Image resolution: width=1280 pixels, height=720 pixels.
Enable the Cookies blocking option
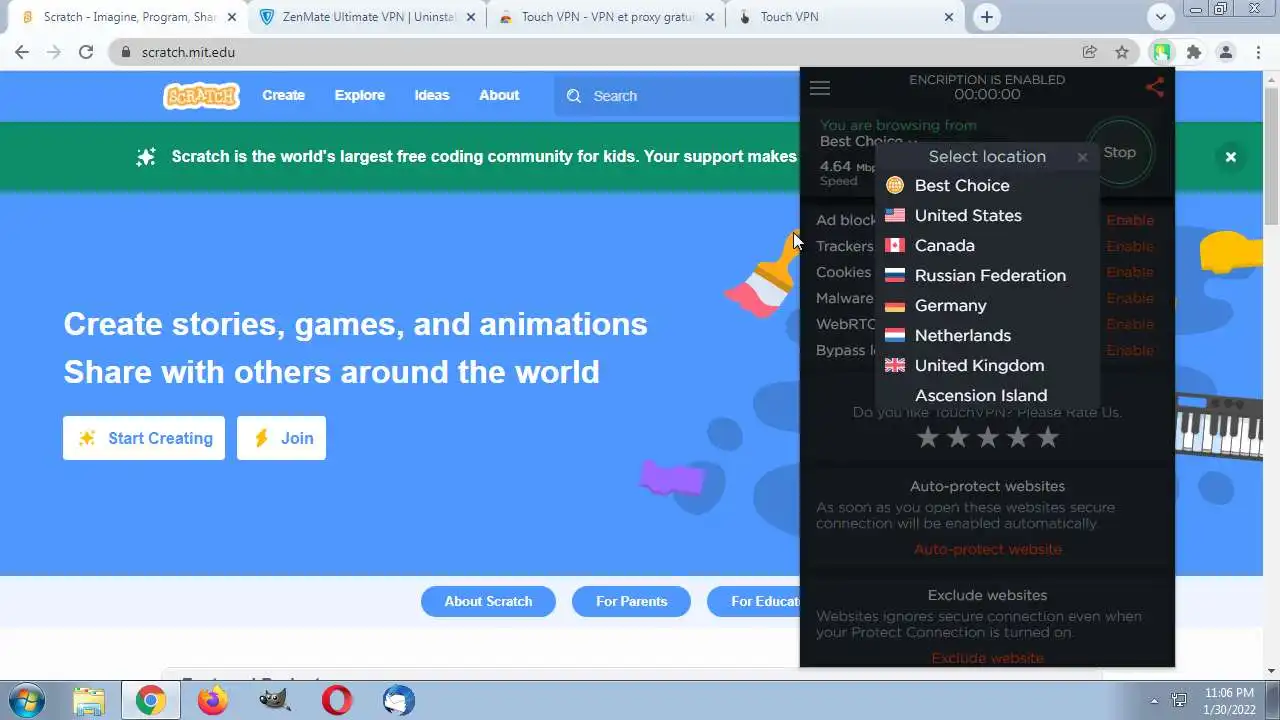[1130, 272]
